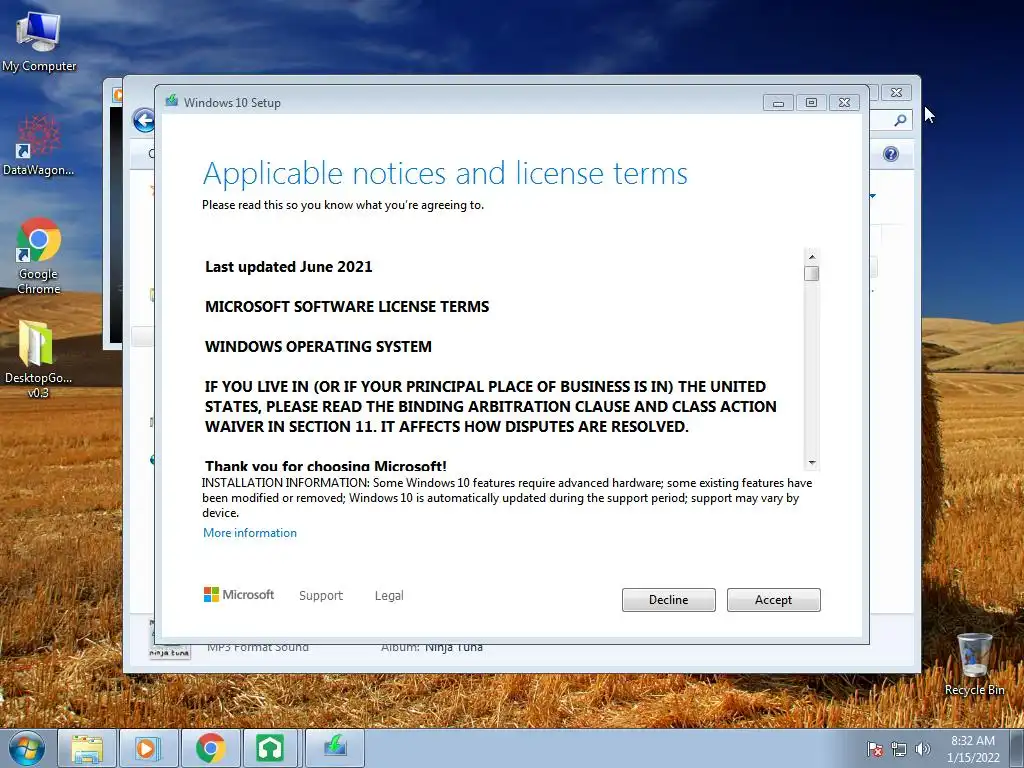Click the license text scrollbar up arrow
Viewport: 1024px width, 768px height.
pos(812,257)
